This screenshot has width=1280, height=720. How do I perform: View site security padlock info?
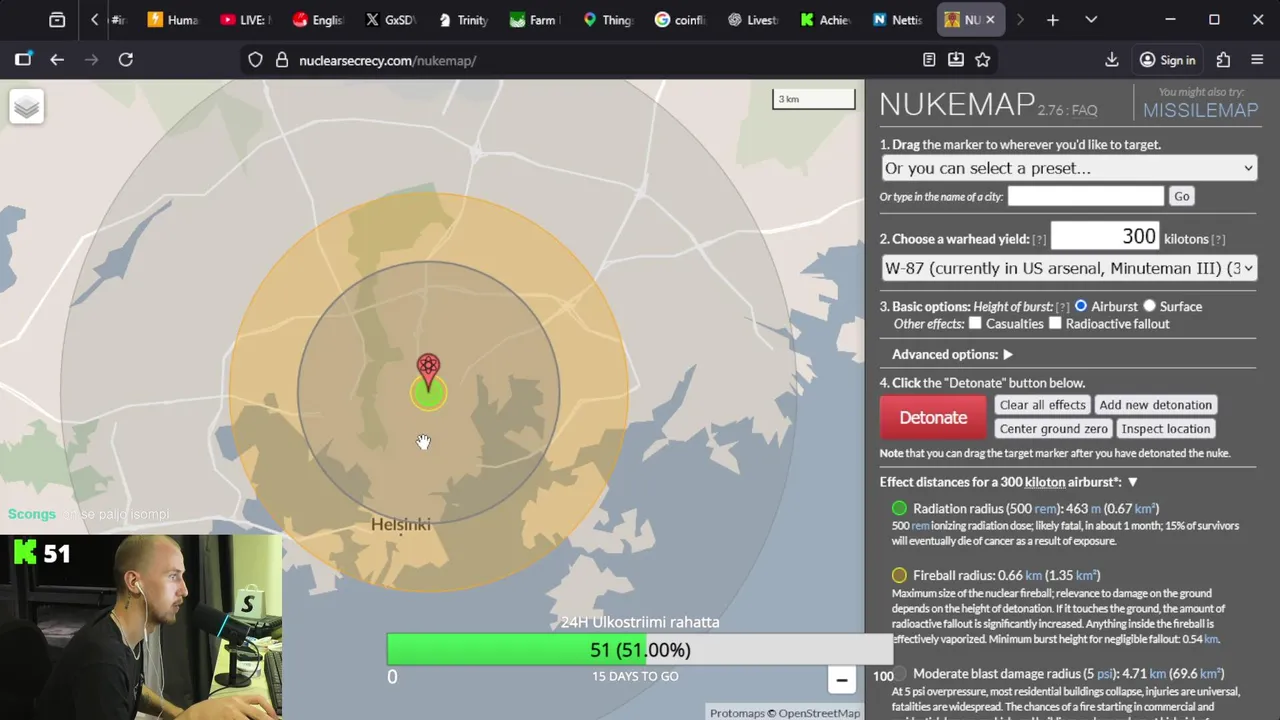click(x=281, y=60)
